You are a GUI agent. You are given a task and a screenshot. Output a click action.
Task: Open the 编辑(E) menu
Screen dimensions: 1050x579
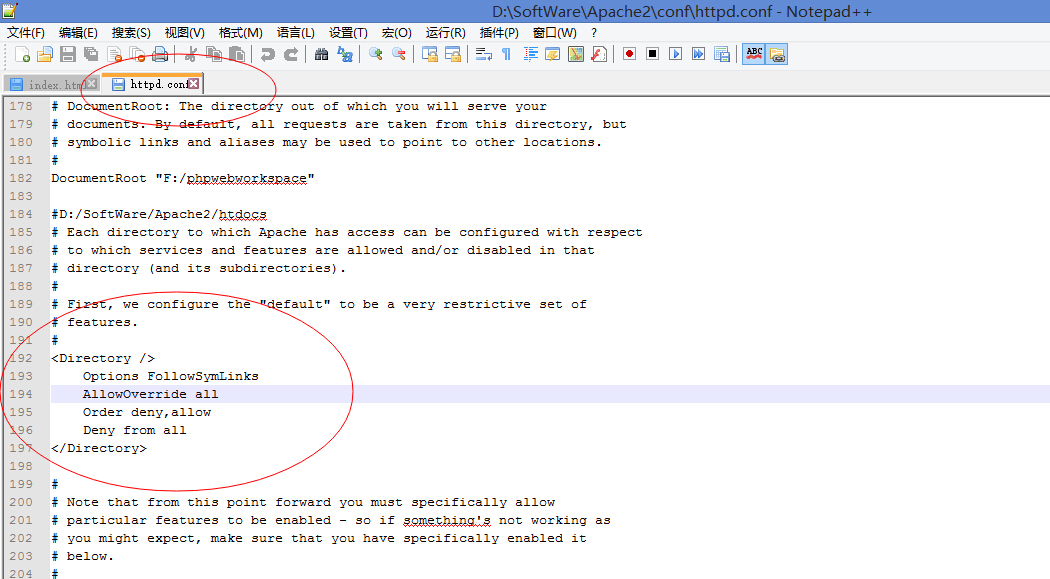78,33
